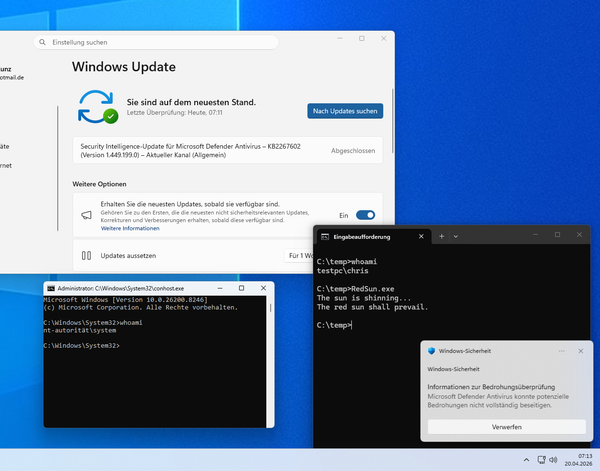
Task: Click the Windows-Sicherheit shield icon in notification
Action: pyautogui.click(x=431, y=351)
